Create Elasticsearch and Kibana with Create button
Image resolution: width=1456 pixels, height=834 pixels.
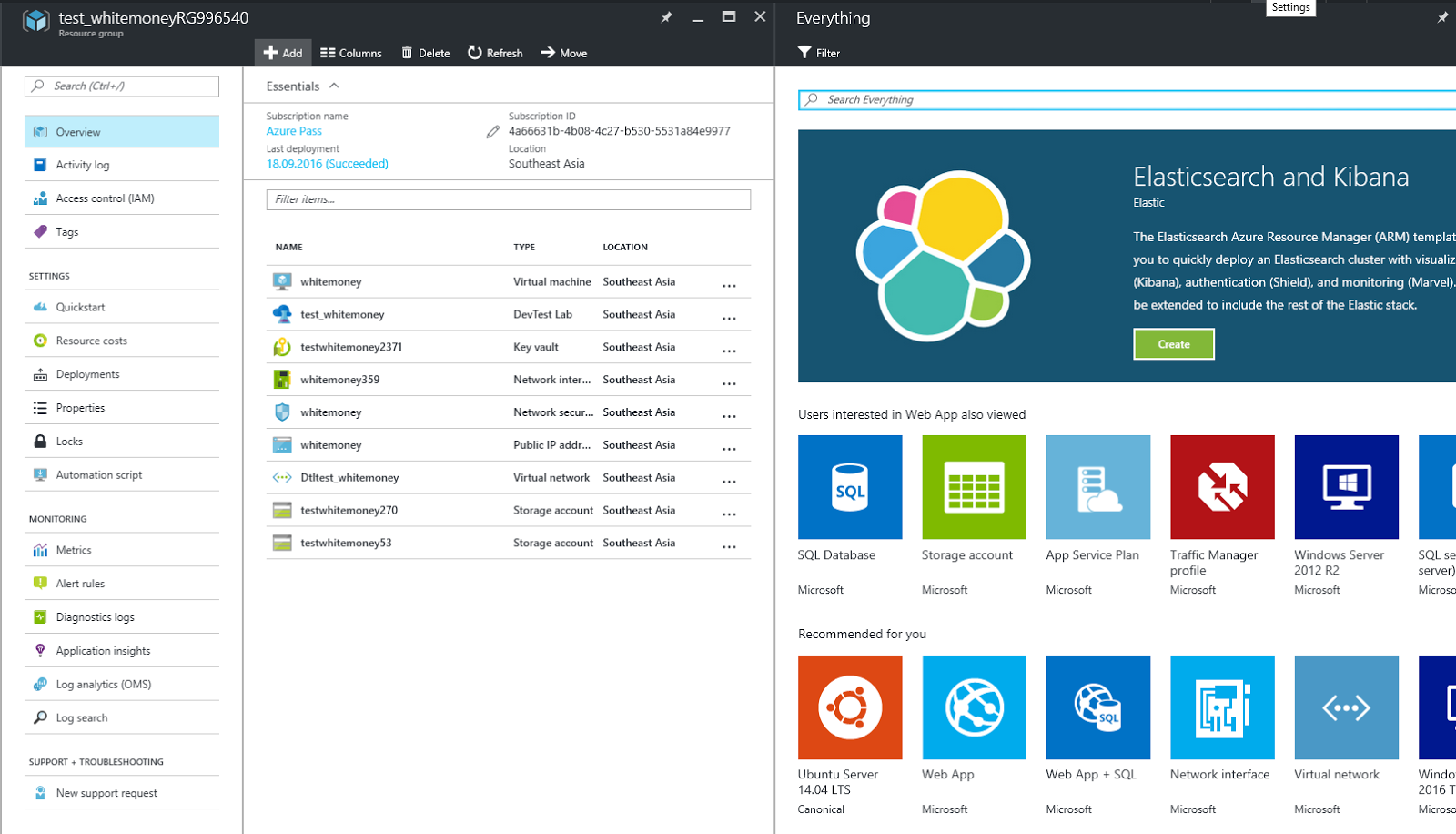[x=1174, y=344]
